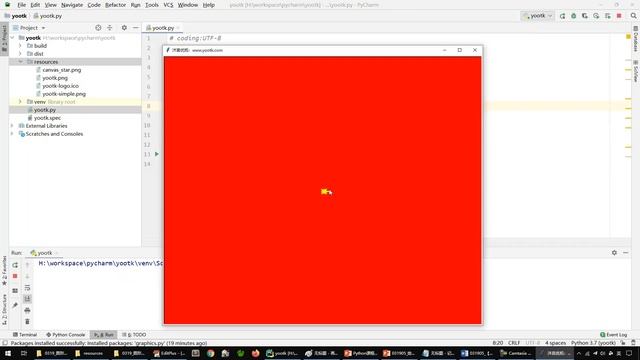Pin the Run tab
Image resolution: width=640 pixels, height=360 pixels.
tap(15, 305)
